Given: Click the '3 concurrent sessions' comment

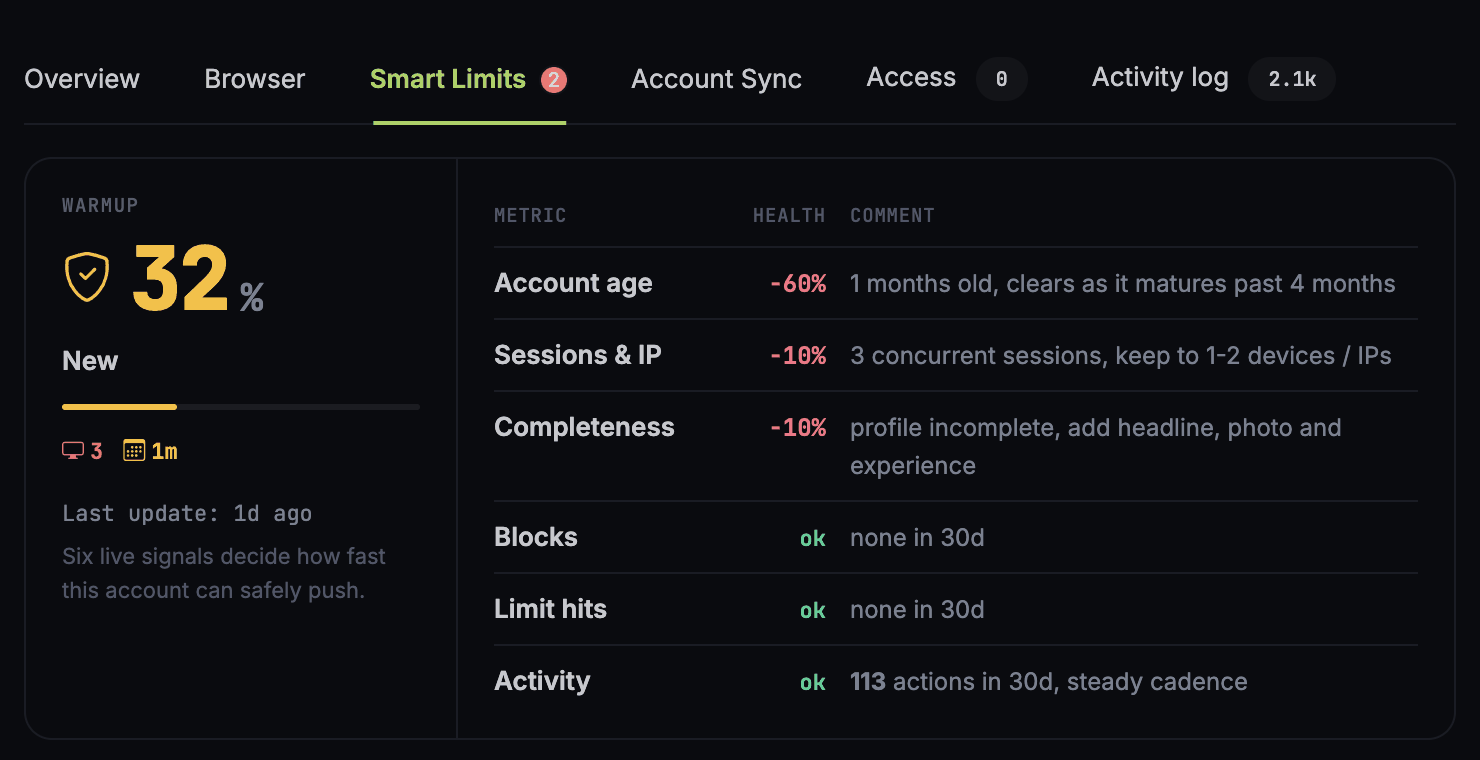Looking at the screenshot, I should pos(1121,356).
